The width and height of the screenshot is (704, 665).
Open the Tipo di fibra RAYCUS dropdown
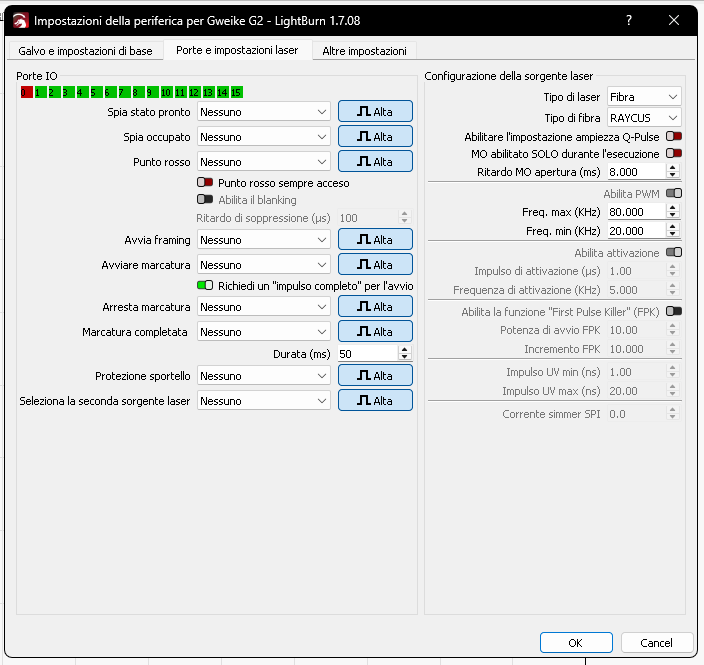pos(644,118)
